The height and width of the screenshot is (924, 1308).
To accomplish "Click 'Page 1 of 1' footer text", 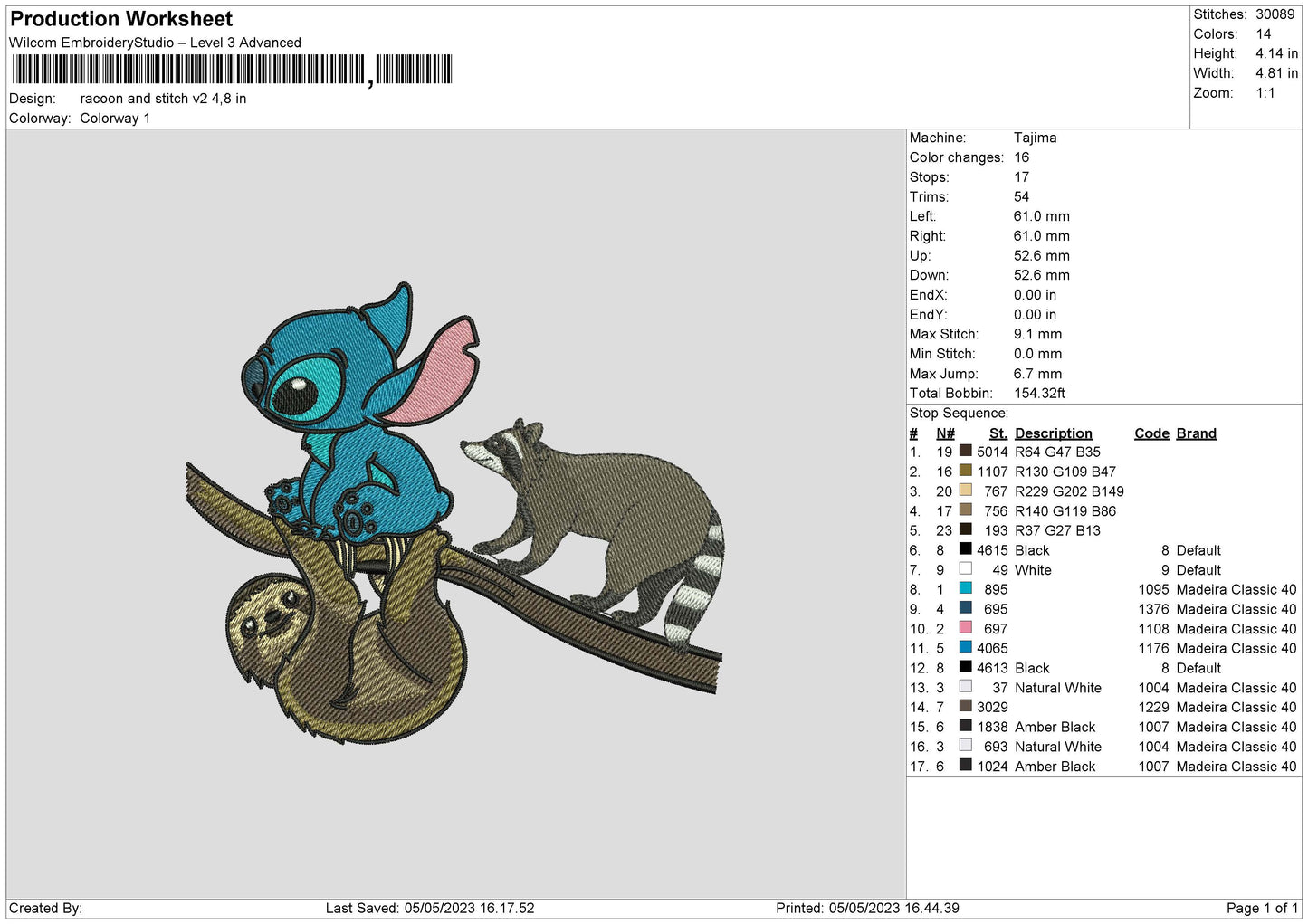I will pos(1262,908).
